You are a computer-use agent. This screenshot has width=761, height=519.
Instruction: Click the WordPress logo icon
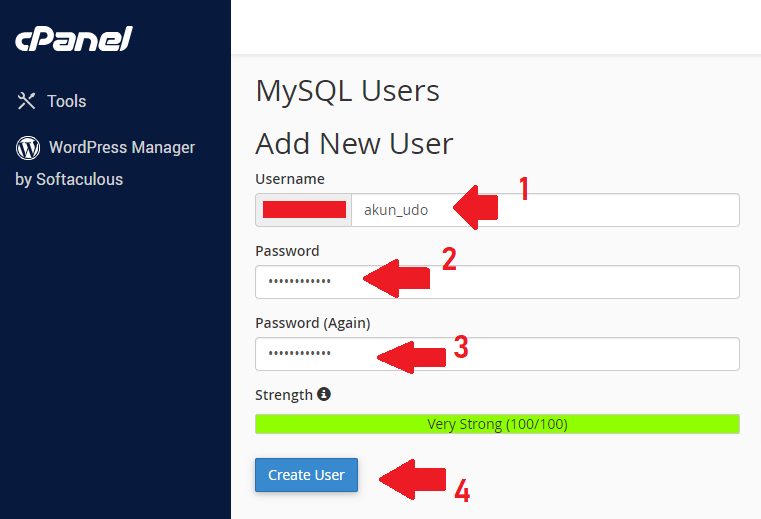28,148
